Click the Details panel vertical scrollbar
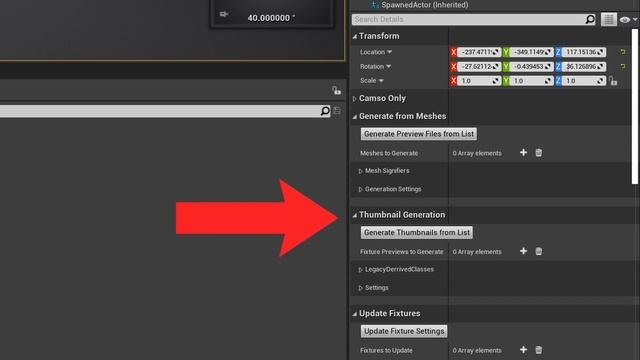This screenshot has width=640, height=360. tap(635, 106)
